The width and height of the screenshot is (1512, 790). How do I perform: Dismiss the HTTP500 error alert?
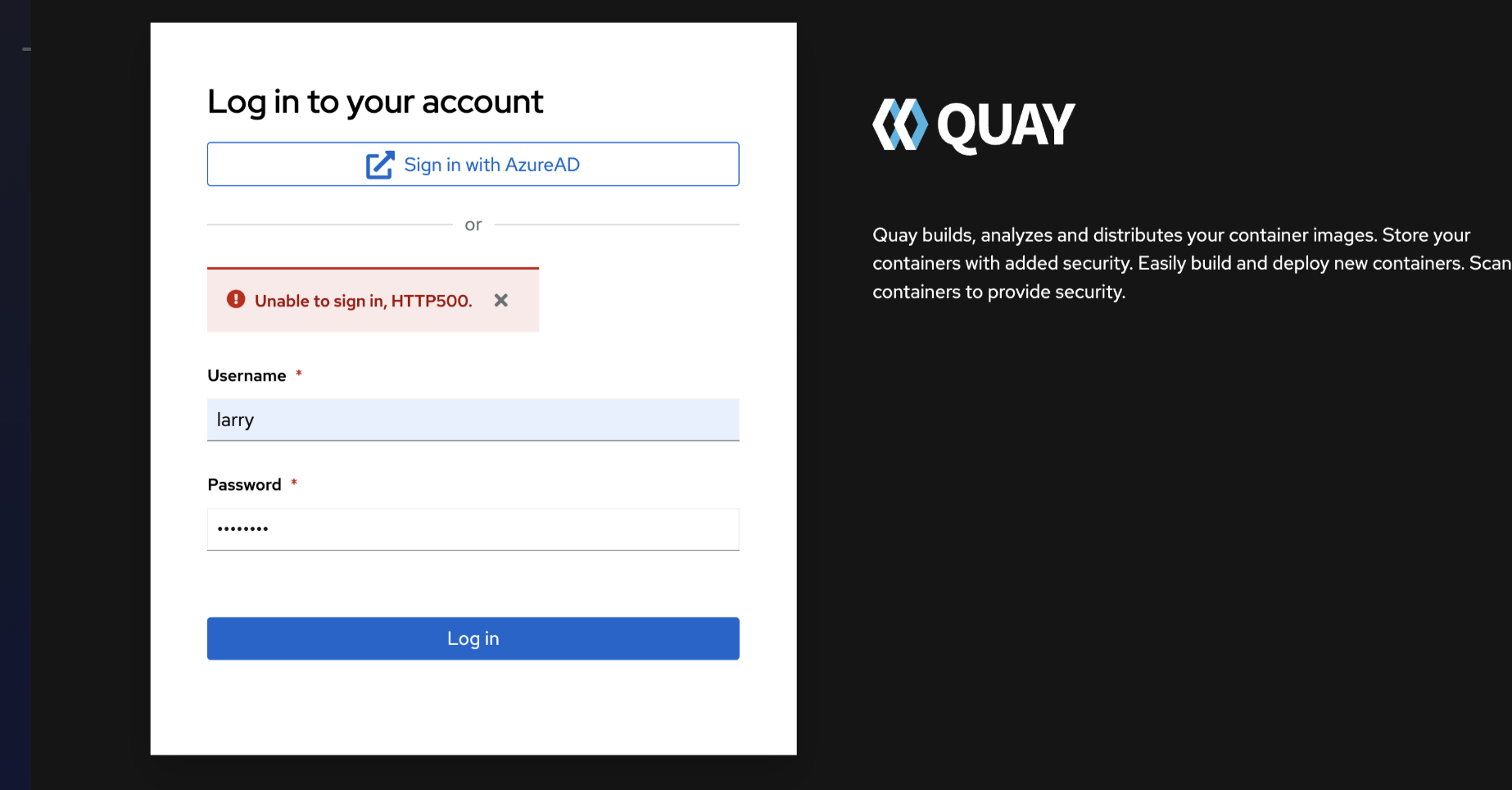click(501, 301)
